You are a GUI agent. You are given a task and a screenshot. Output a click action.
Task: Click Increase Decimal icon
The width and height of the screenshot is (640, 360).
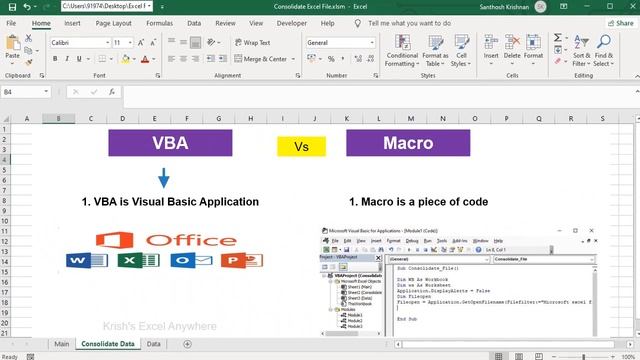tap(358, 59)
